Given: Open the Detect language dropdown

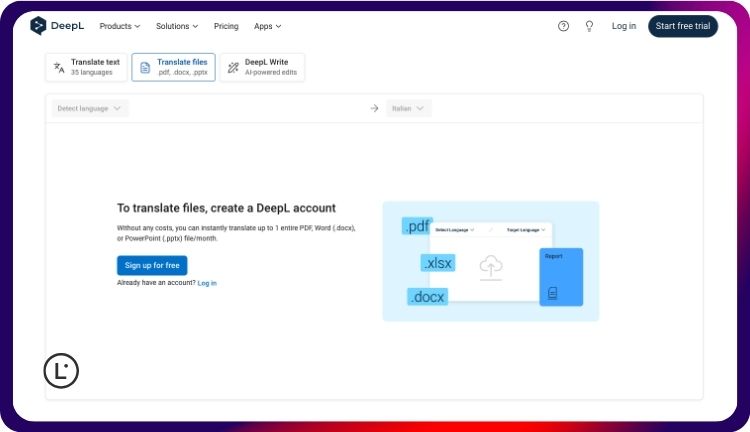Looking at the screenshot, I should tap(90, 108).
